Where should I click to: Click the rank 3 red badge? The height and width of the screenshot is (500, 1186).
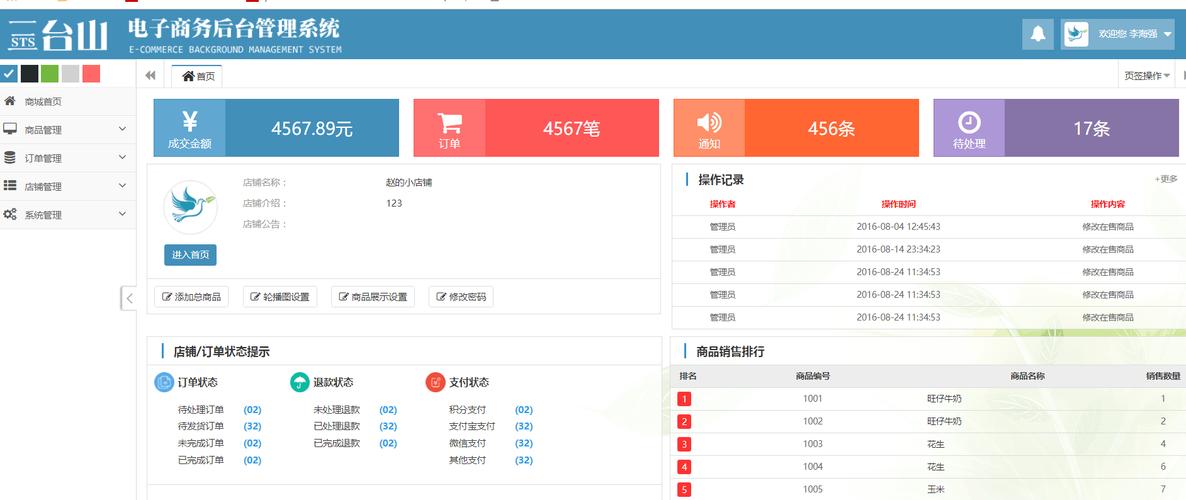point(684,444)
